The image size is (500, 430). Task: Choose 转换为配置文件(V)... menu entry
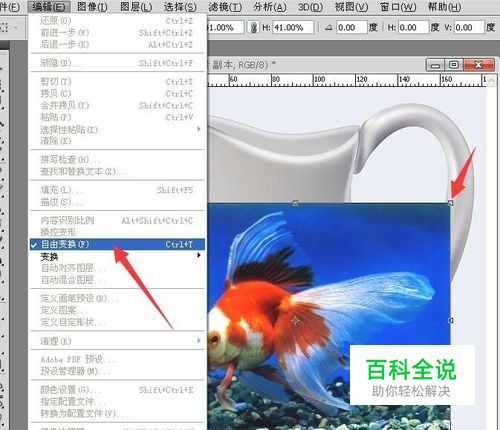pos(117,414)
